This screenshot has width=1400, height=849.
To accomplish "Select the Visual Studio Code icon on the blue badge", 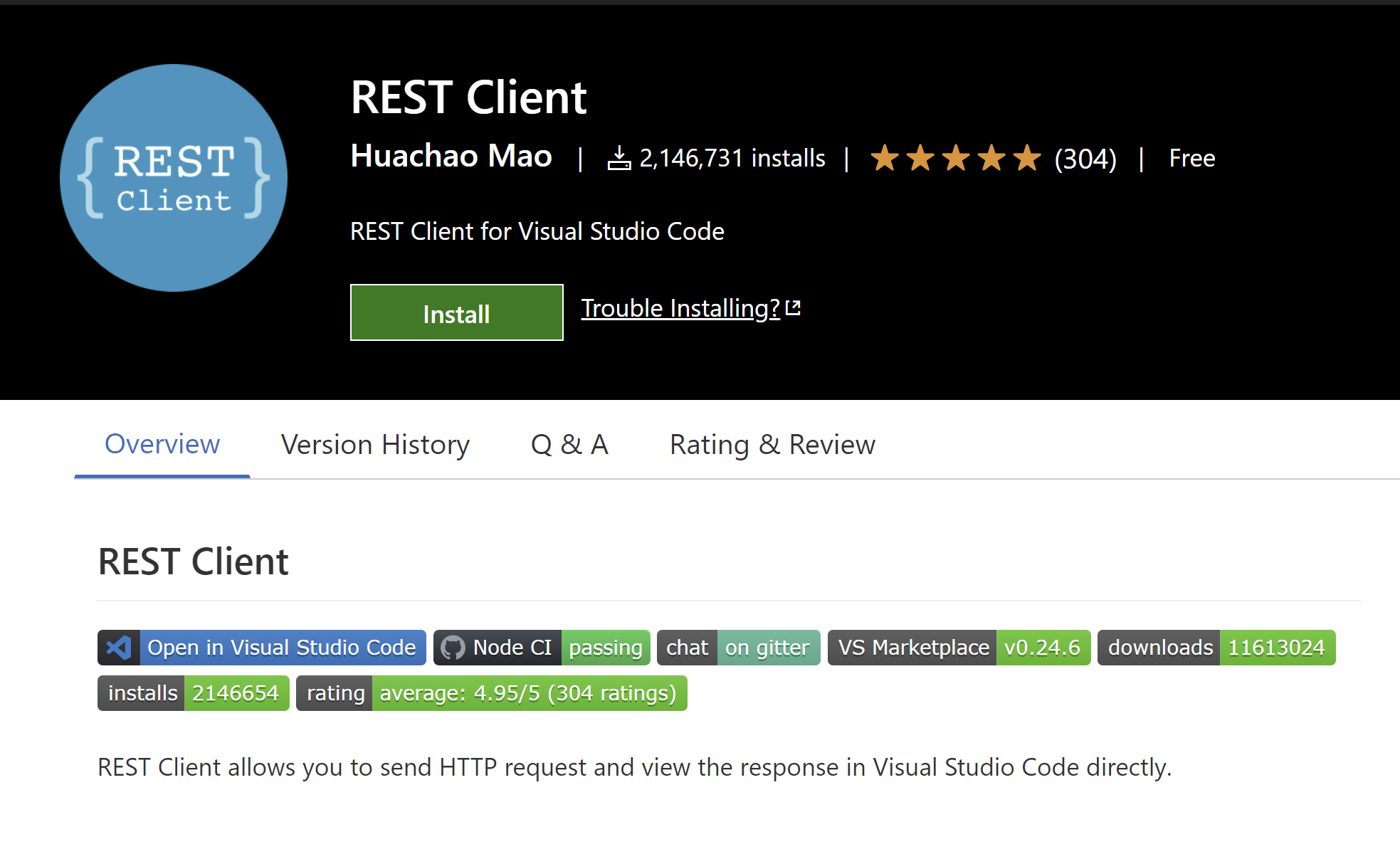I will [118, 648].
